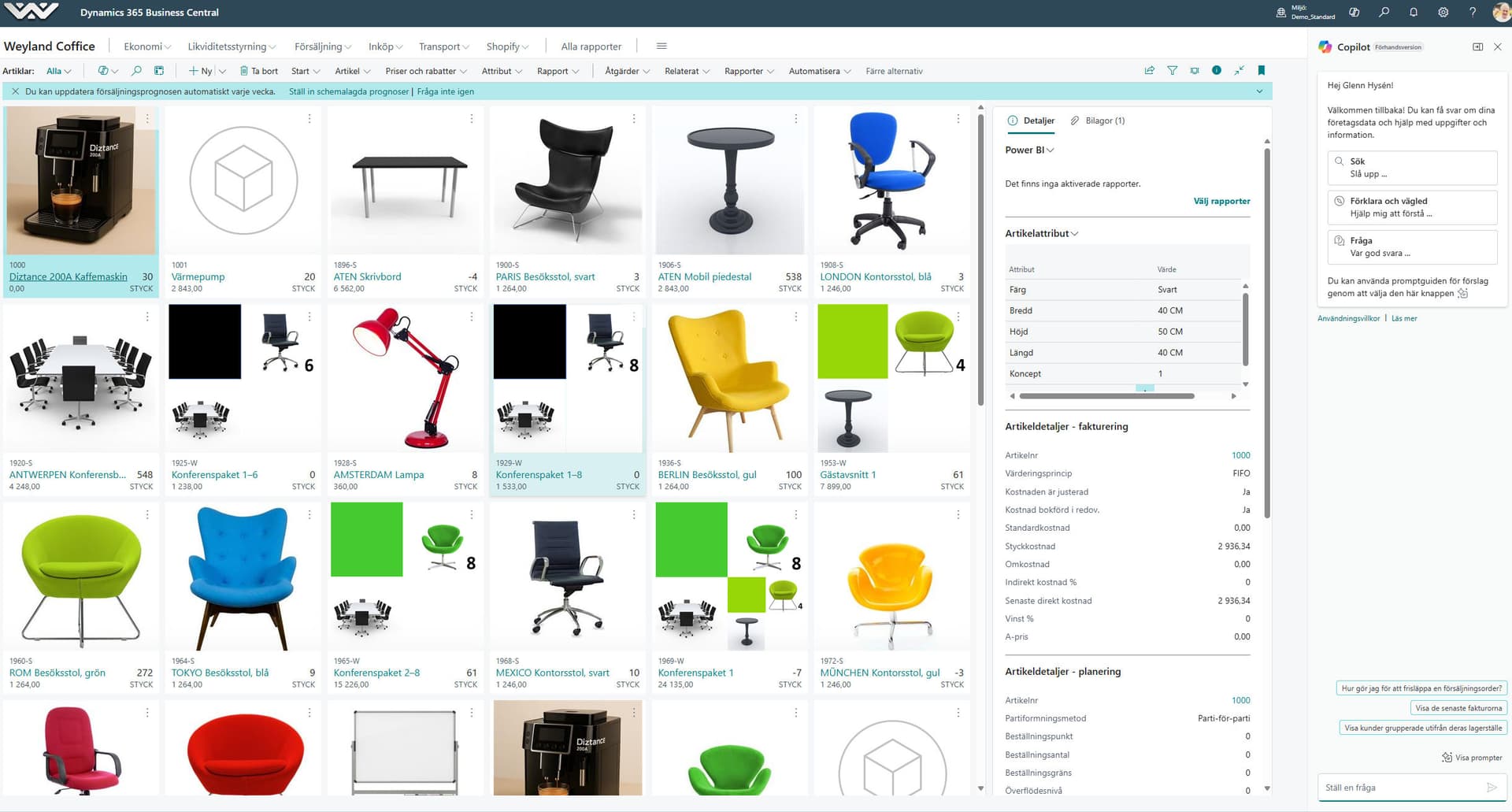Click the Ny plus button
Image resolution: width=1512 pixels, height=812 pixels.
[200, 71]
